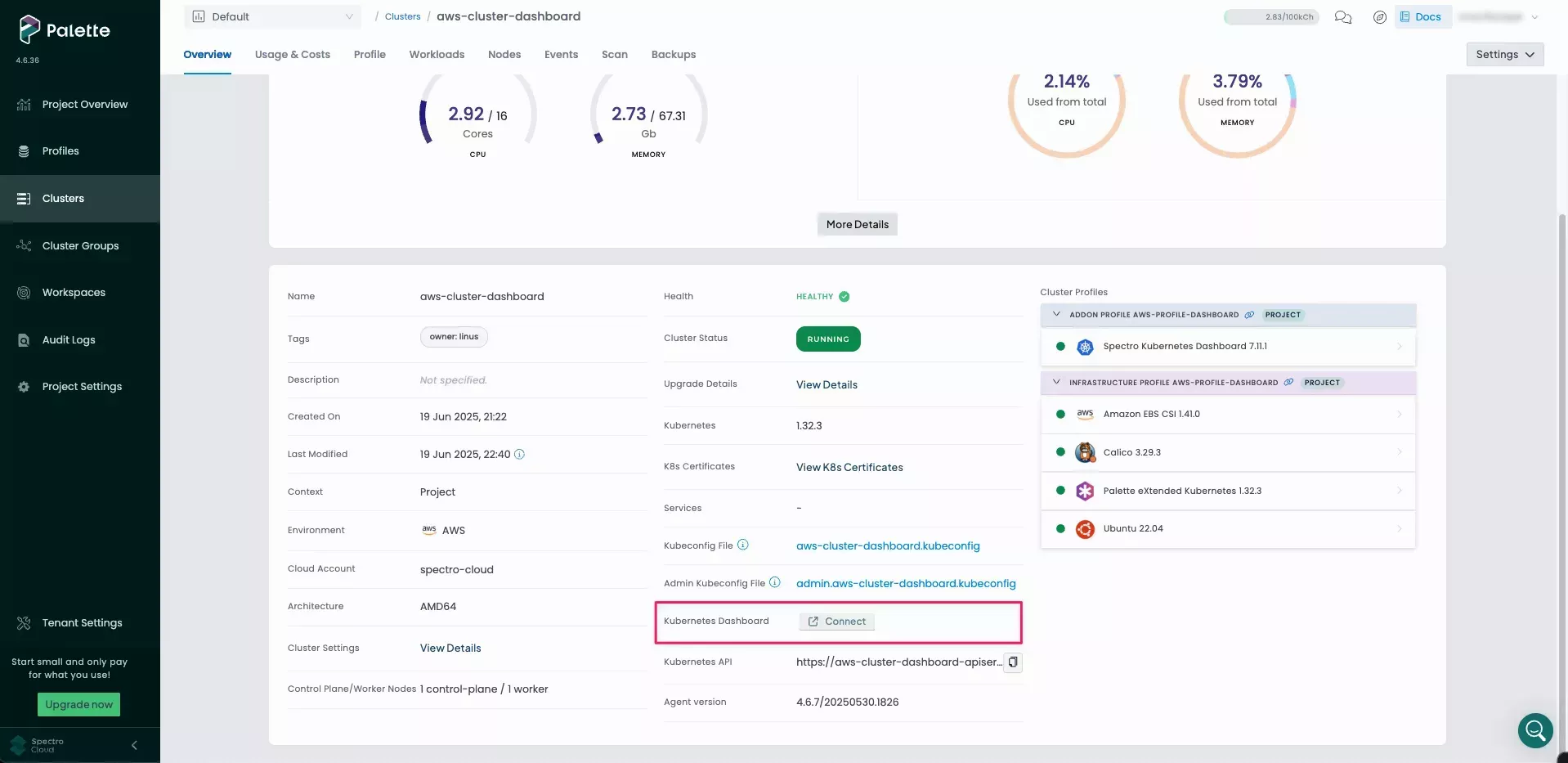Click Connect for Kubernetes Dashboard
1568x763 pixels.
coord(836,622)
